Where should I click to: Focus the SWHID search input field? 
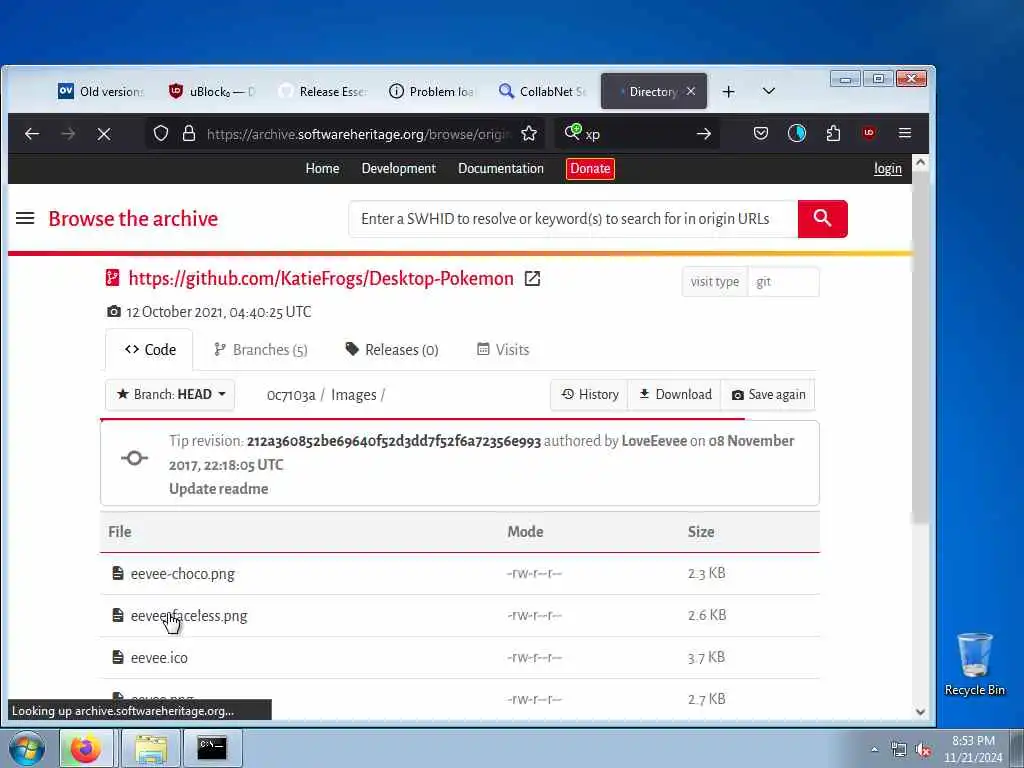[573, 219]
